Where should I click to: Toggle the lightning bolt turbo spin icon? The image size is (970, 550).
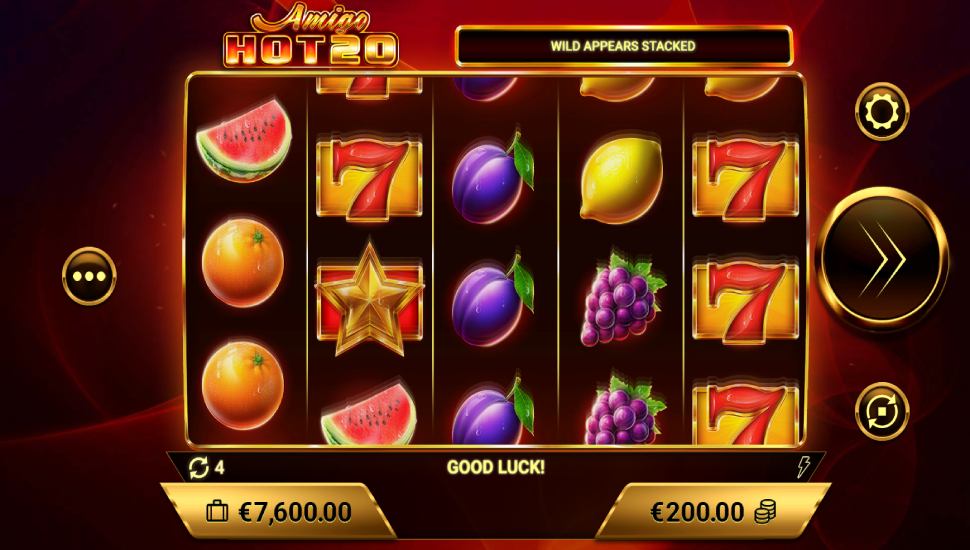click(x=803, y=467)
